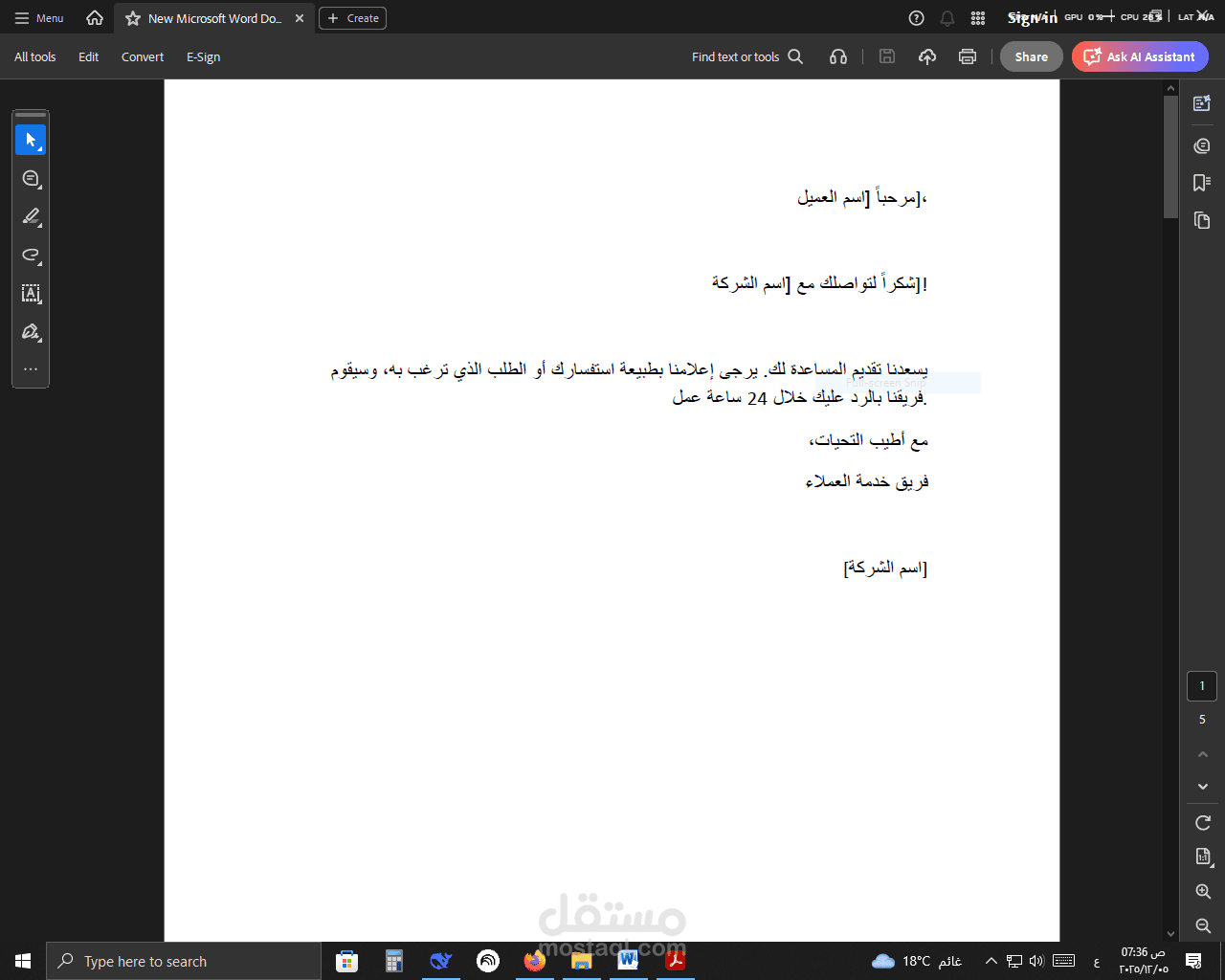1225x980 pixels.
Task: Open Adobe Acrobat from the taskbar
Action: [675, 961]
